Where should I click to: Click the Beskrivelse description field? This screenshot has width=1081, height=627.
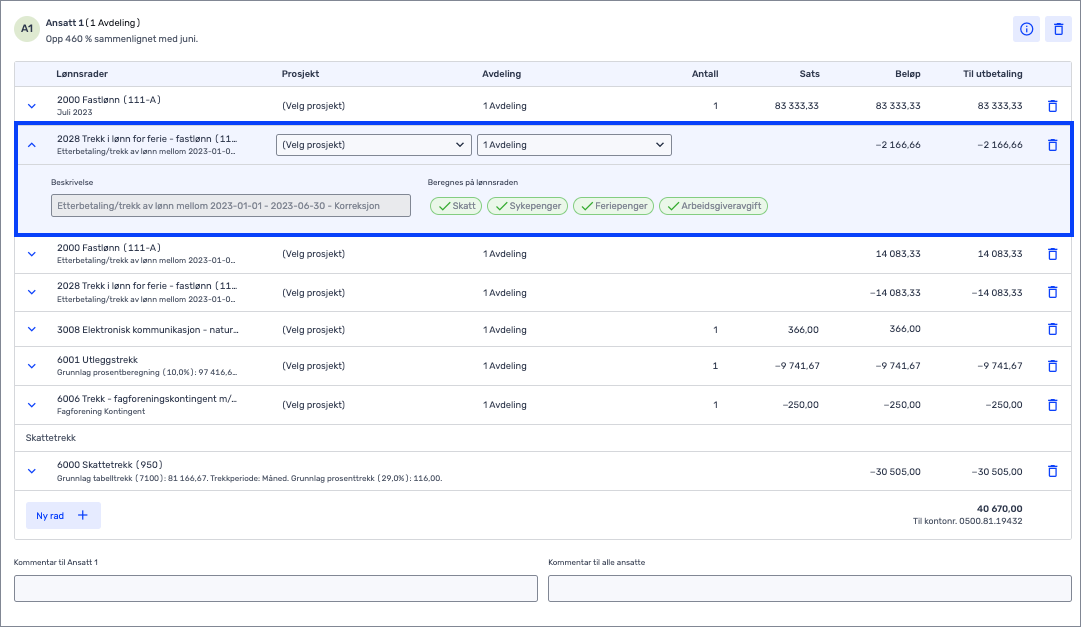coord(231,206)
